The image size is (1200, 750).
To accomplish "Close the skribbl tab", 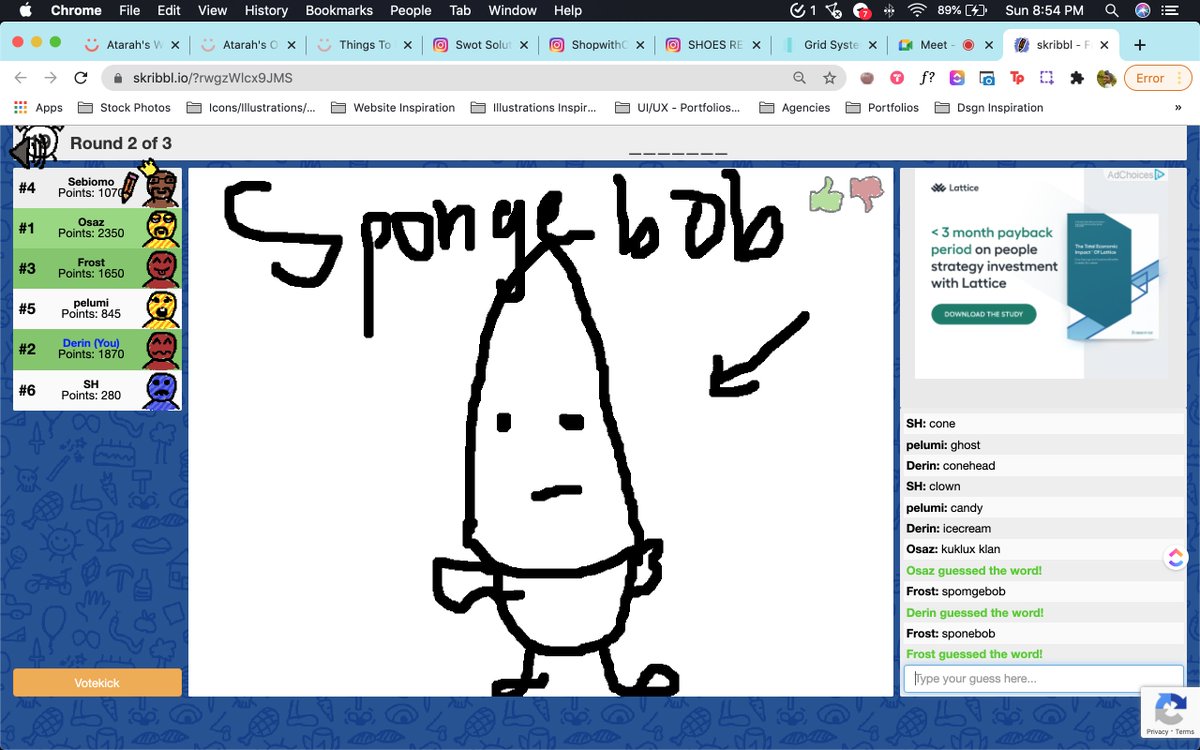I will [x=1105, y=45].
